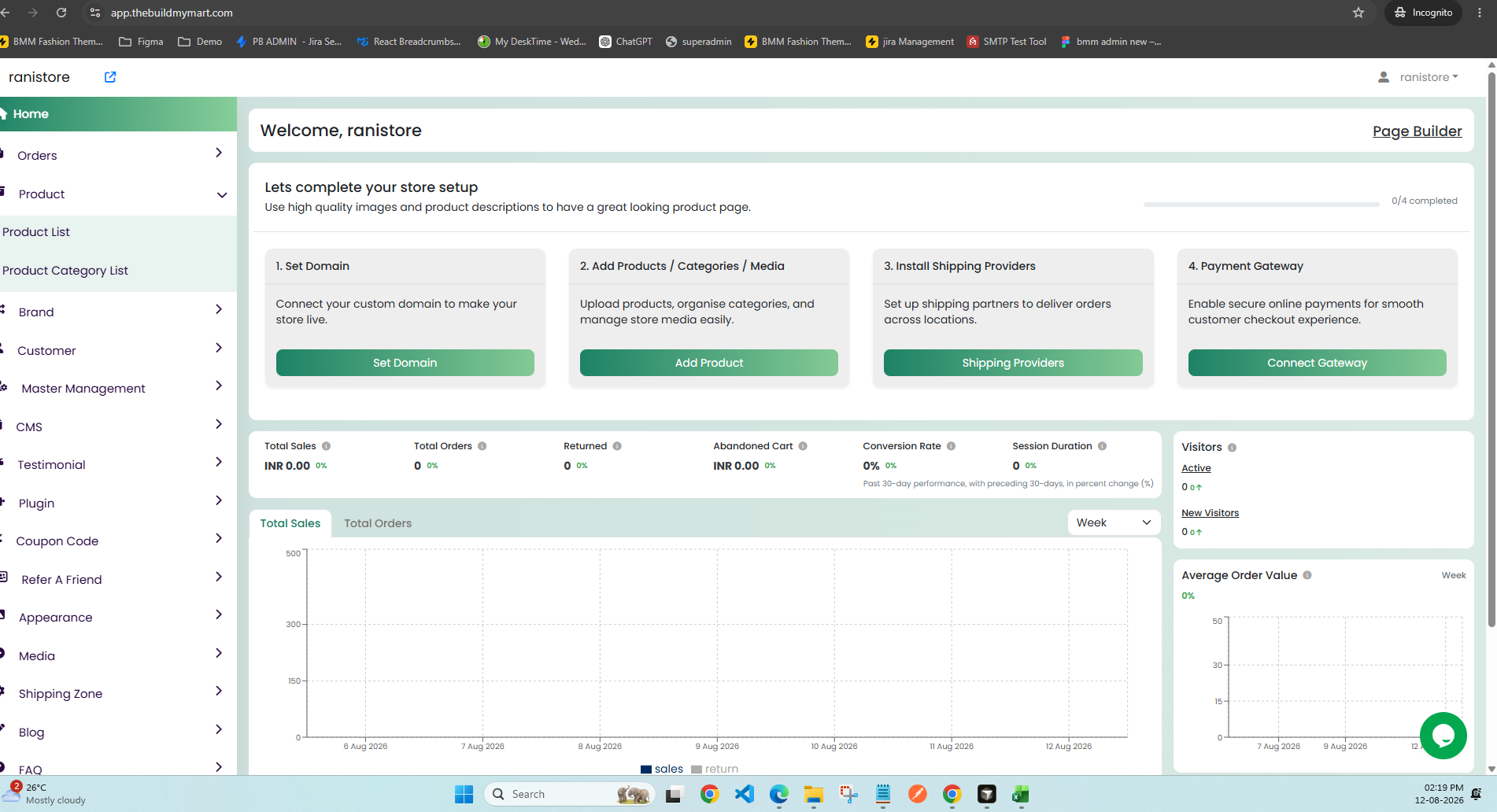Reload the browser page
Viewport: 1497px width, 812px height.
click(61, 13)
